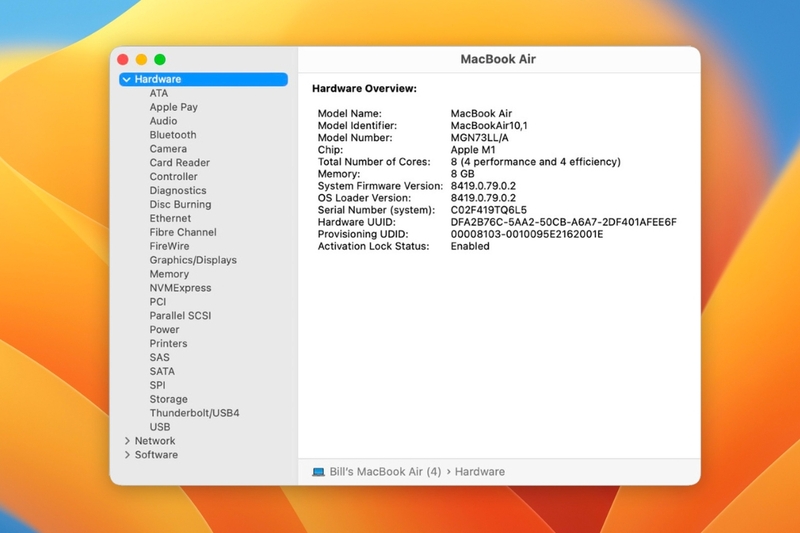This screenshot has height=533, width=800.
Task: Select Audio in the sidebar
Action: 163,121
